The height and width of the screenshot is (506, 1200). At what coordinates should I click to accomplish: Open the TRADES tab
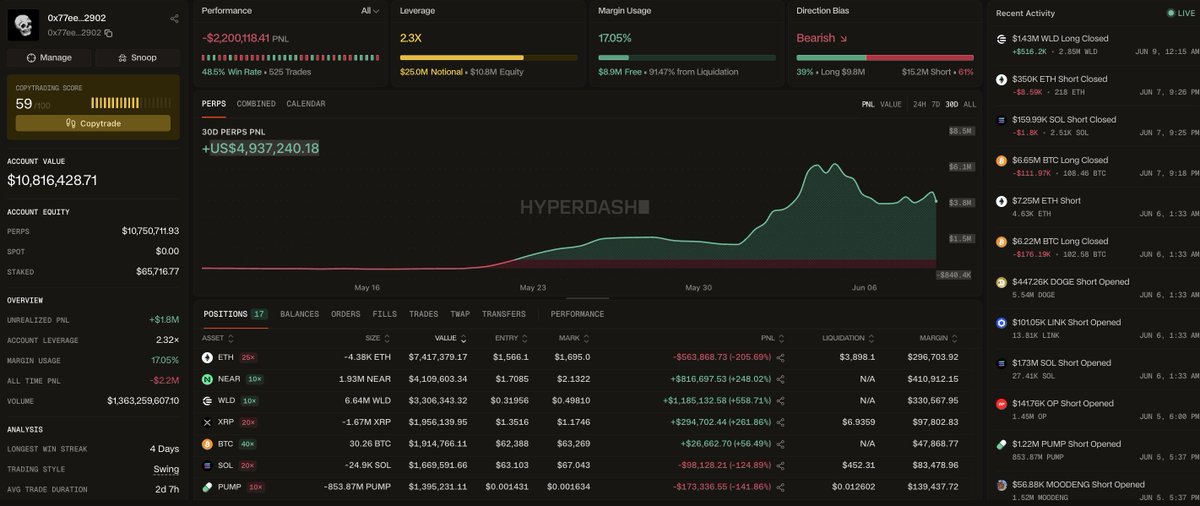tap(423, 314)
